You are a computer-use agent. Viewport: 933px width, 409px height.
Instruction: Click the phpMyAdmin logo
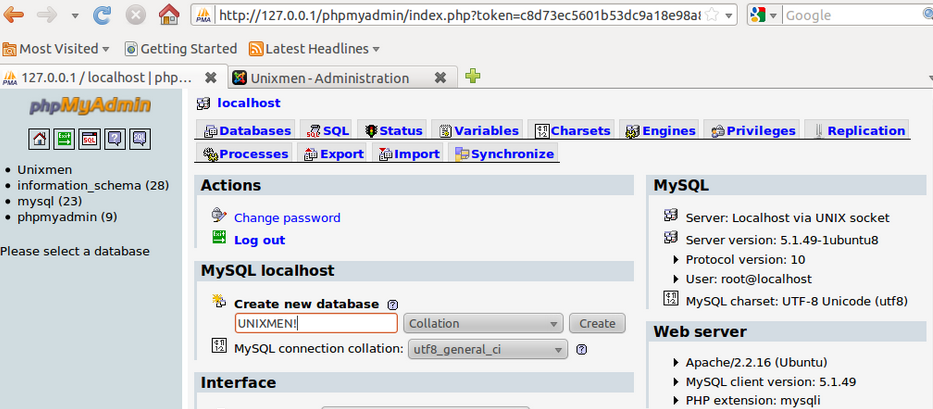(90, 106)
